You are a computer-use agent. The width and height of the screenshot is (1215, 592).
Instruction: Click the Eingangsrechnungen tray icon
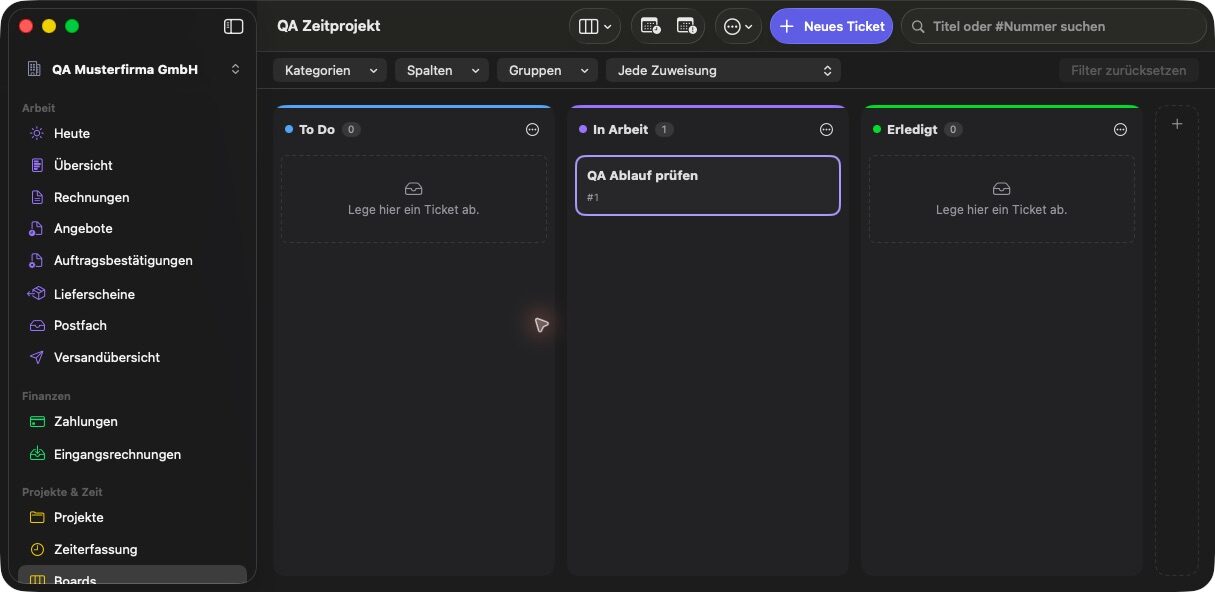(37, 454)
